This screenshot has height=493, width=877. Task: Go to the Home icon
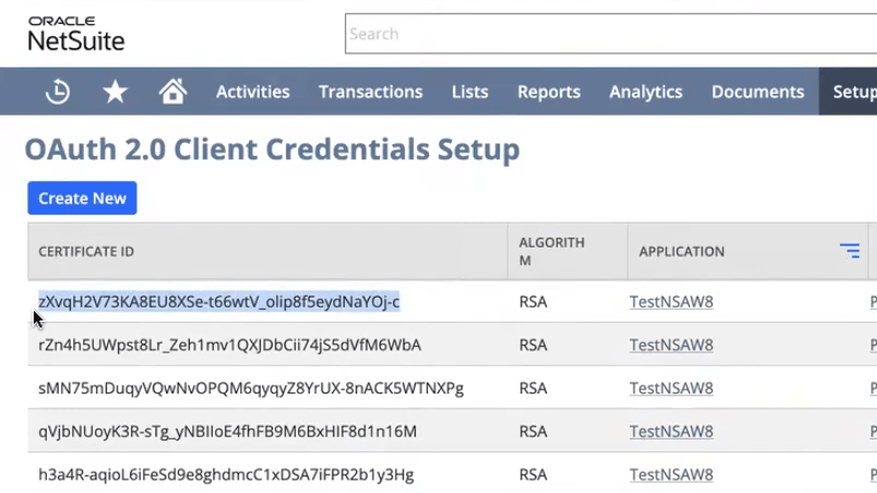click(173, 91)
